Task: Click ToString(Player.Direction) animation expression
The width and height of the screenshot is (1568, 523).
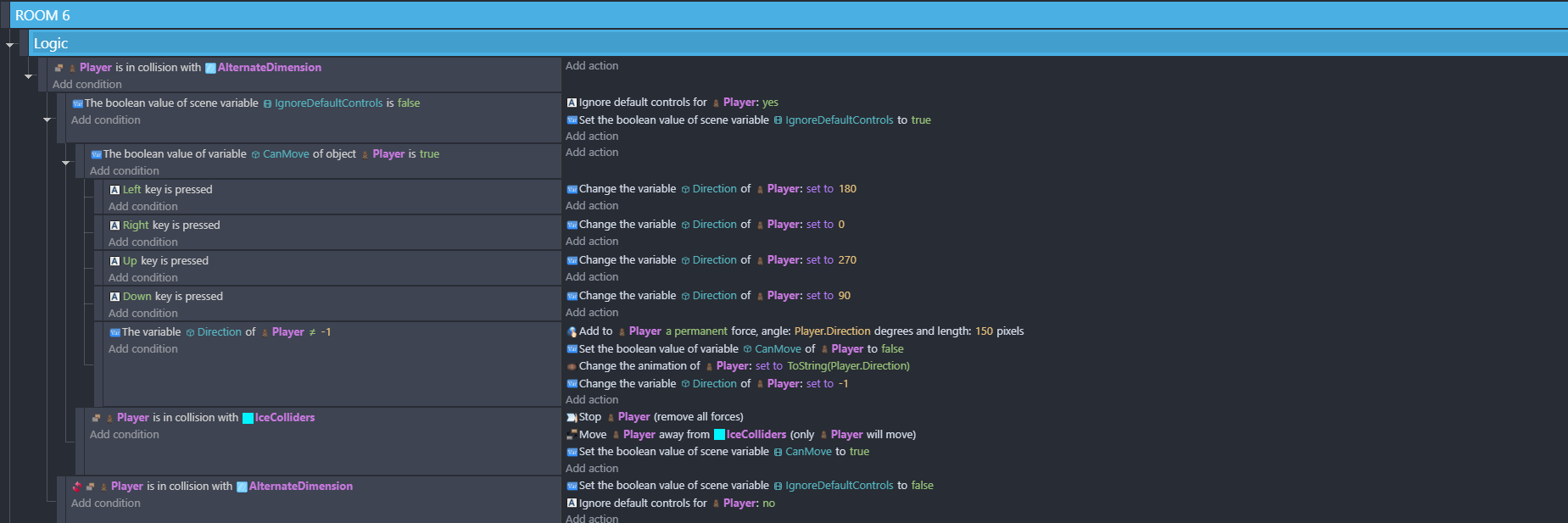Action: pos(848,366)
